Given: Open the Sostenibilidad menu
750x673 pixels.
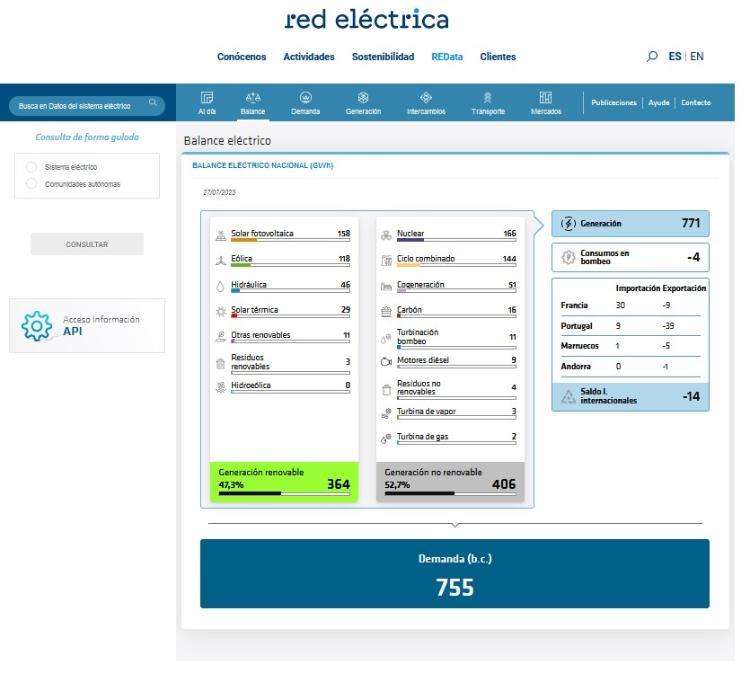Looking at the screenshot, I should pos(383,57).
